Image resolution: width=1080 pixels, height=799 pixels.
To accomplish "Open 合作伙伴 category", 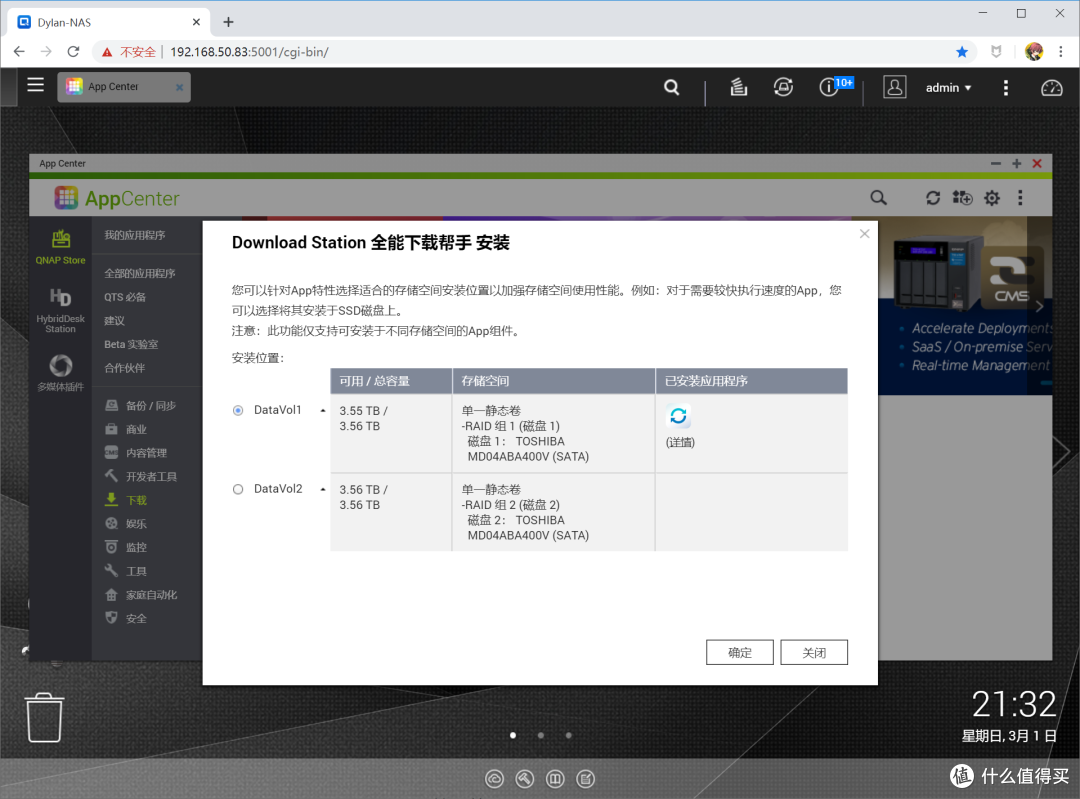I will (125, 368).
